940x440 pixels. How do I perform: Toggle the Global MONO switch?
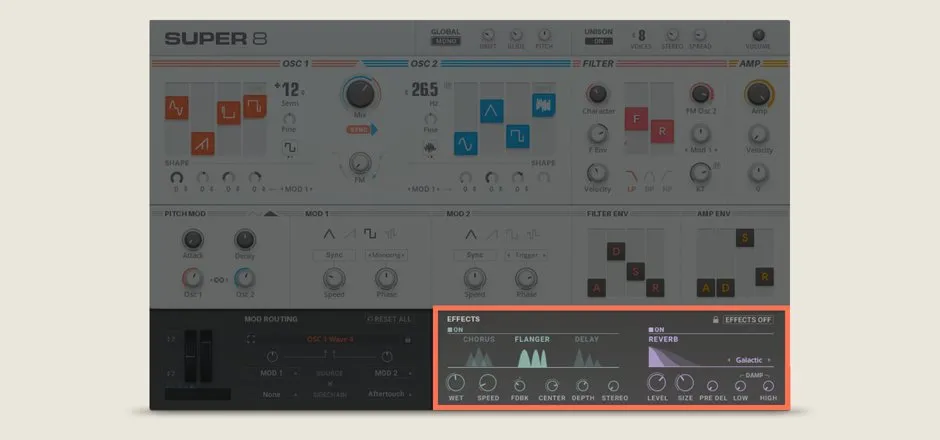coord(445,41)
